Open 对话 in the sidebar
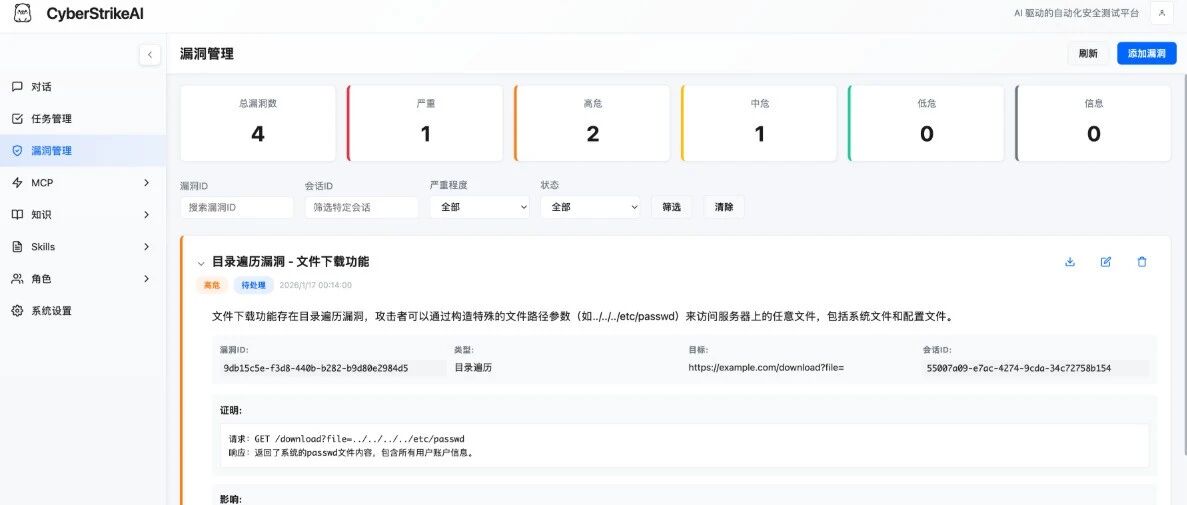Image resolution: width=1187 pixels, height=505 pixels. (x=83, y=87)
